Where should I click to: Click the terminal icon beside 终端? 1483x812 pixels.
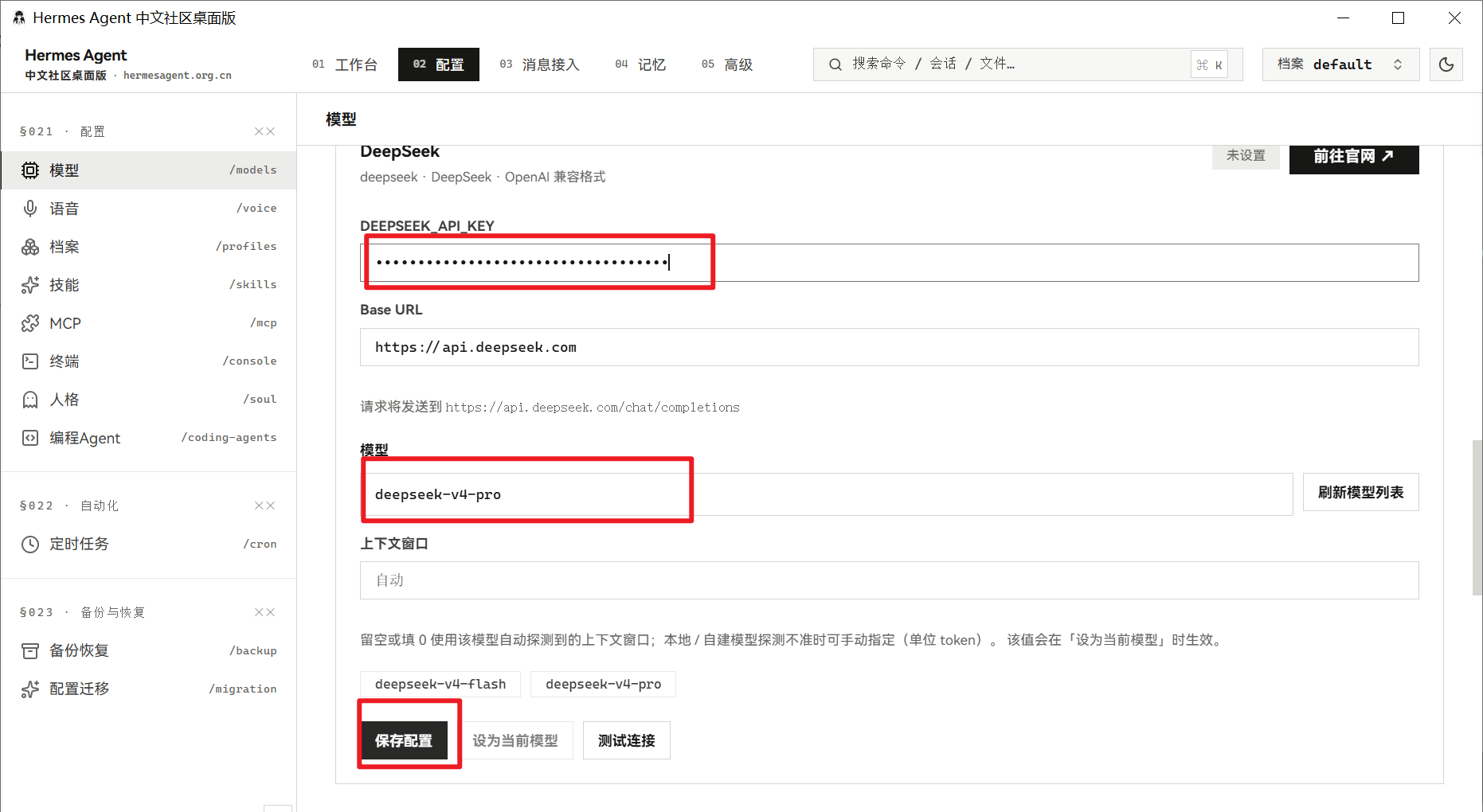tap(30, 361)
